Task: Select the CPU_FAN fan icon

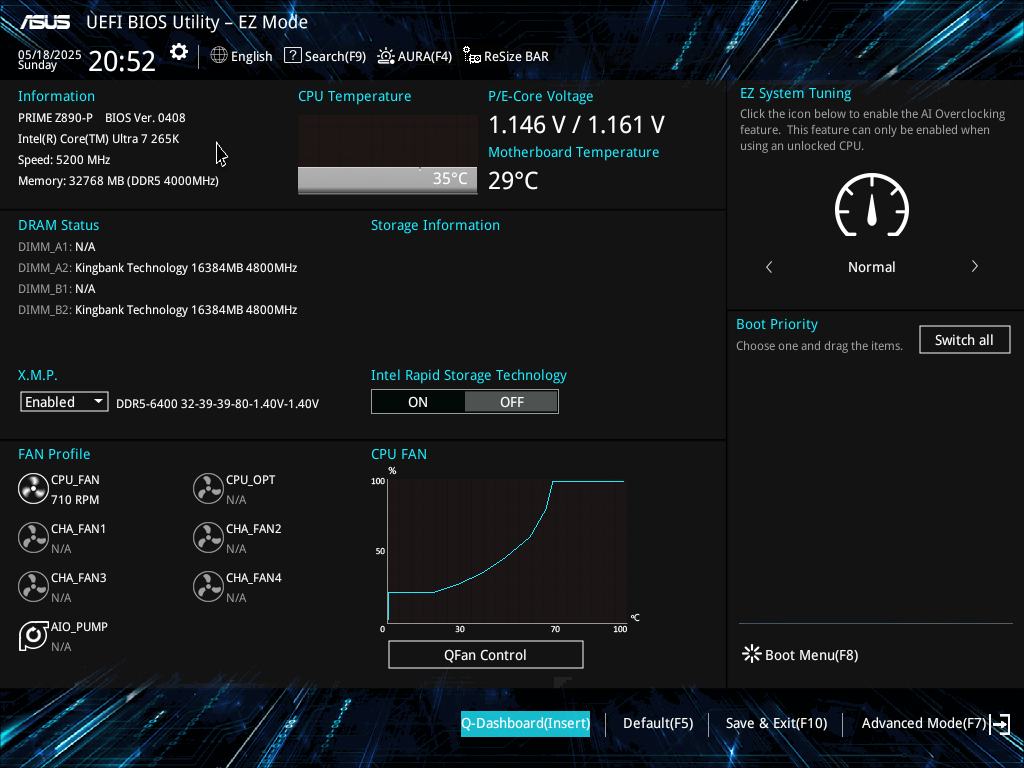Action: click(33, 488)
